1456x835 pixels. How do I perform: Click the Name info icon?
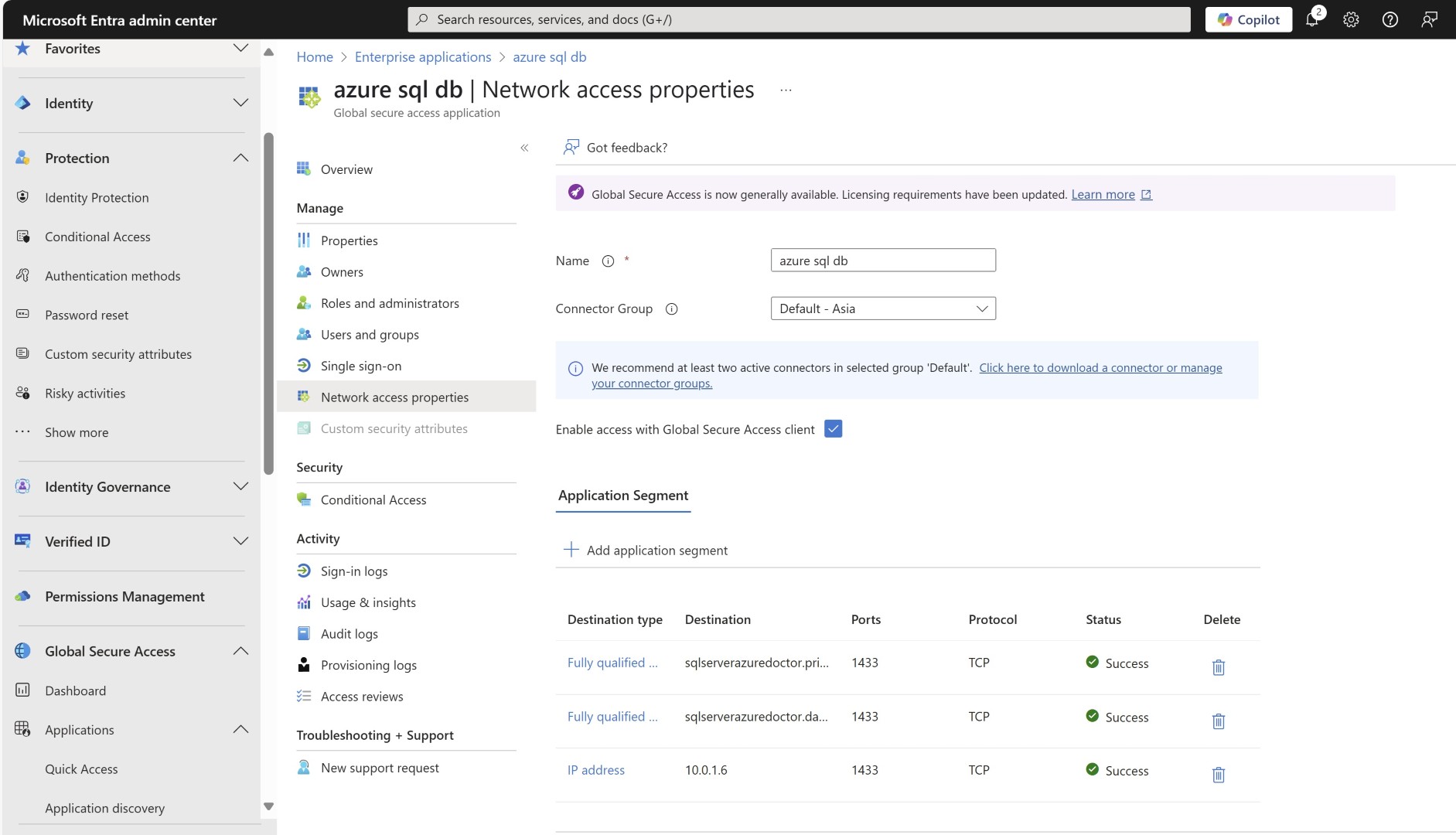pos(608,261)
